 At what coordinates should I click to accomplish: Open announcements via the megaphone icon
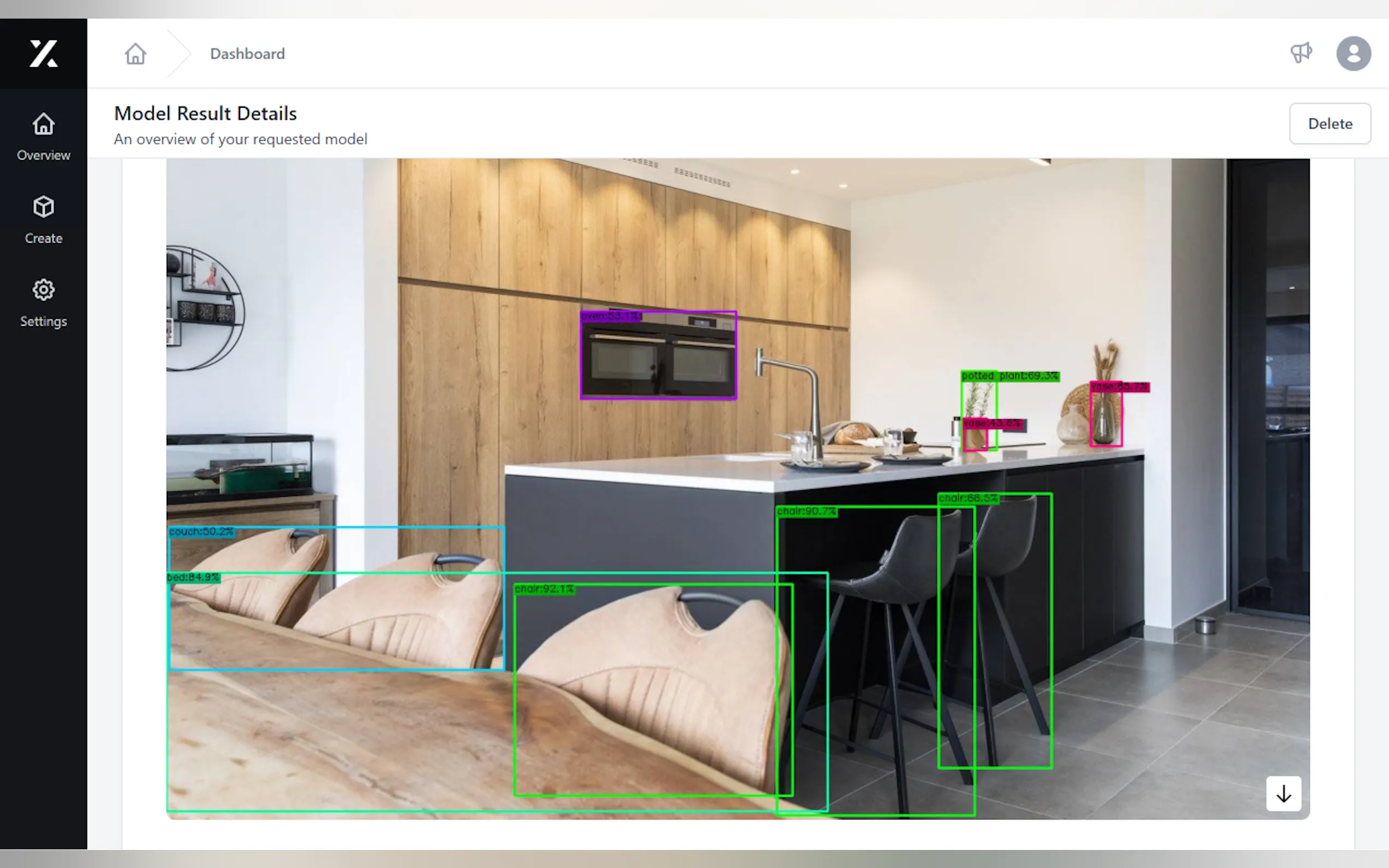click(1300, 54)
